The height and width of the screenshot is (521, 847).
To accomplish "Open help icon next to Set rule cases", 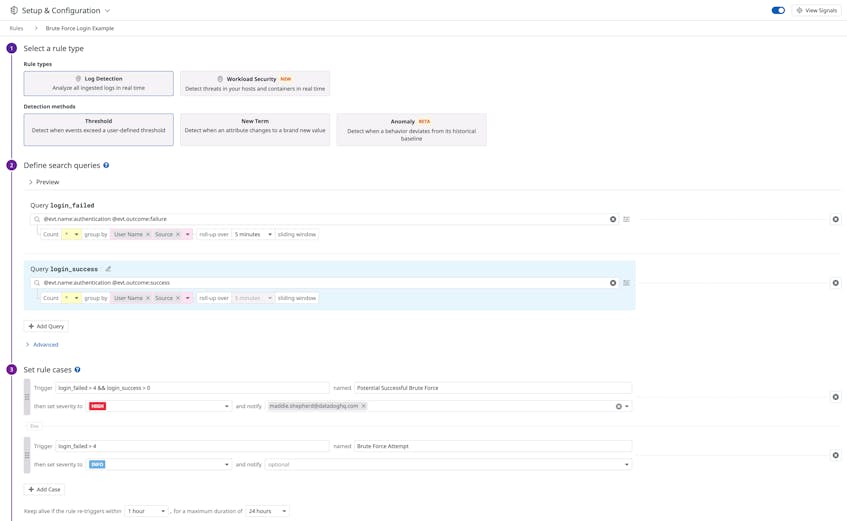I will click(x=77, y=370).
